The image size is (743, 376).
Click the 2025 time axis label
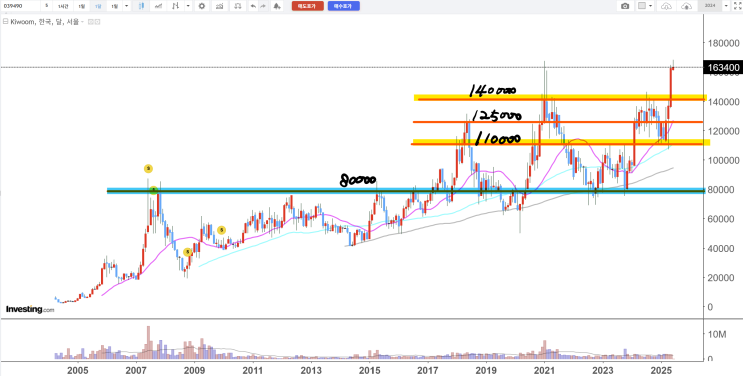[661, 369]
